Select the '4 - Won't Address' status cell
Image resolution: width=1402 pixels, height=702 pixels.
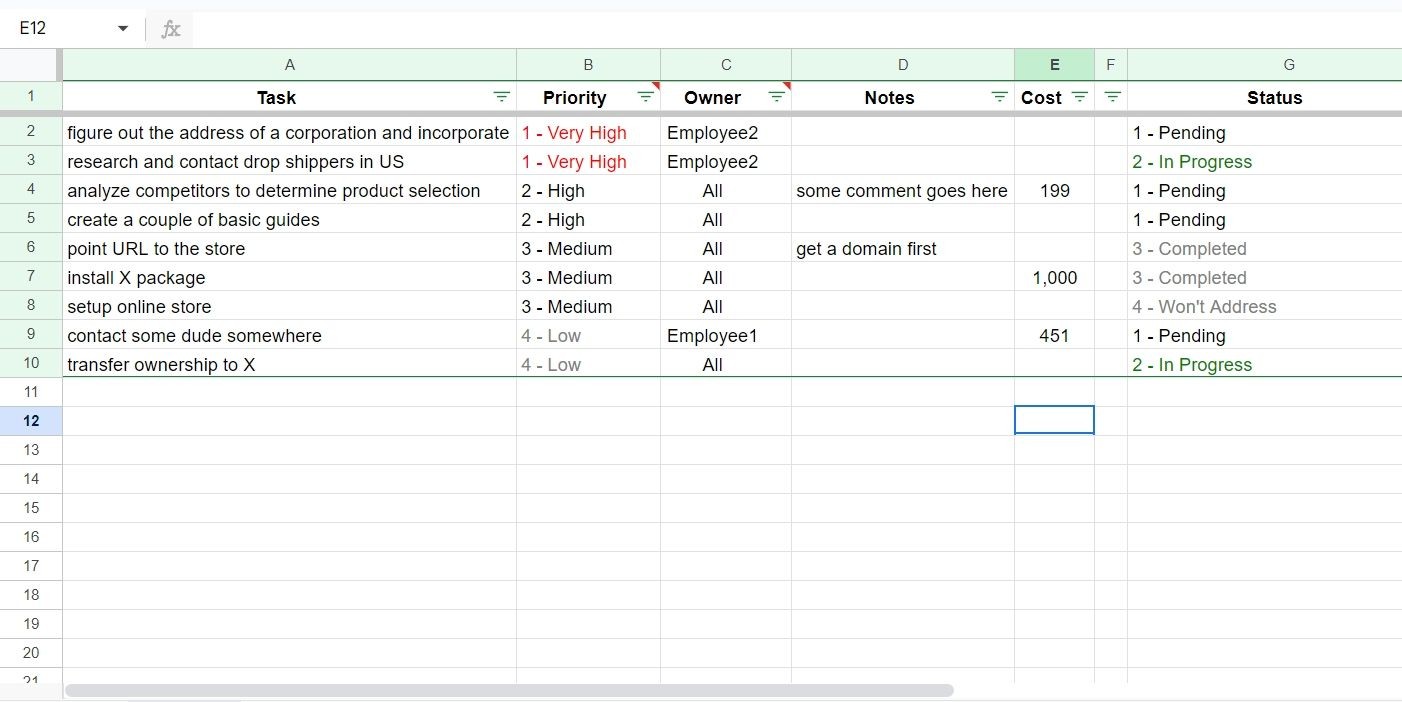[x=1265, y=306]
